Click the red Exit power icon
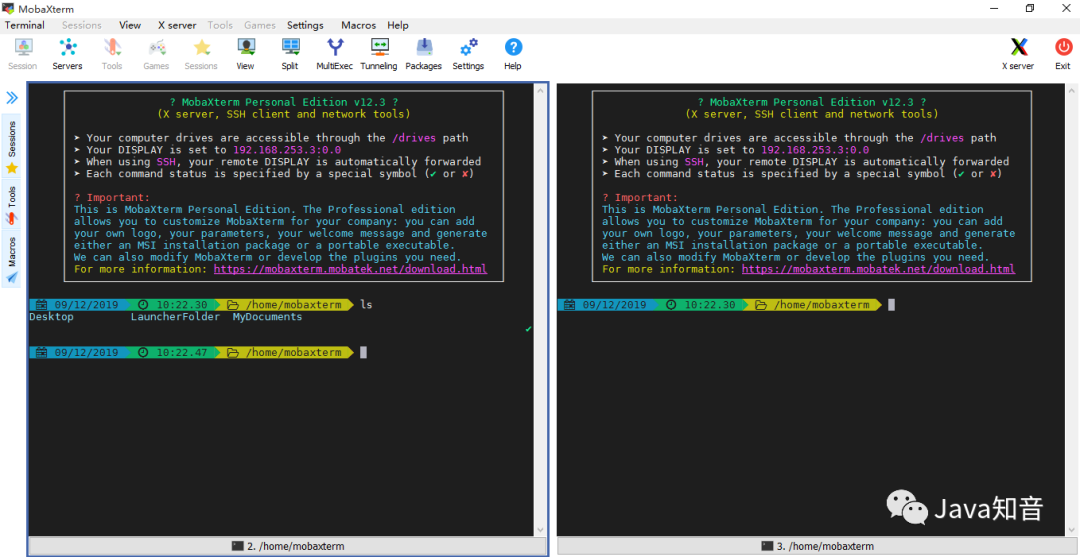This screenshot has width=1080, height=557. (1063, 54)
